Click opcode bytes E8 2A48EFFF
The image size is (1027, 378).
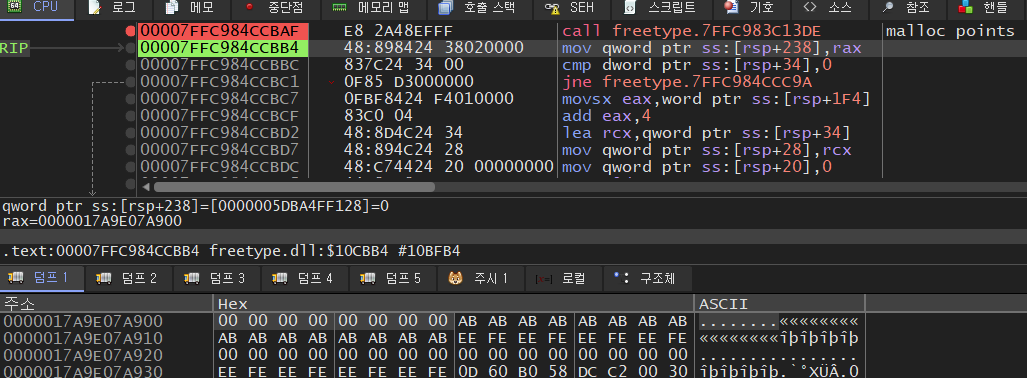(x=398, y=31)
